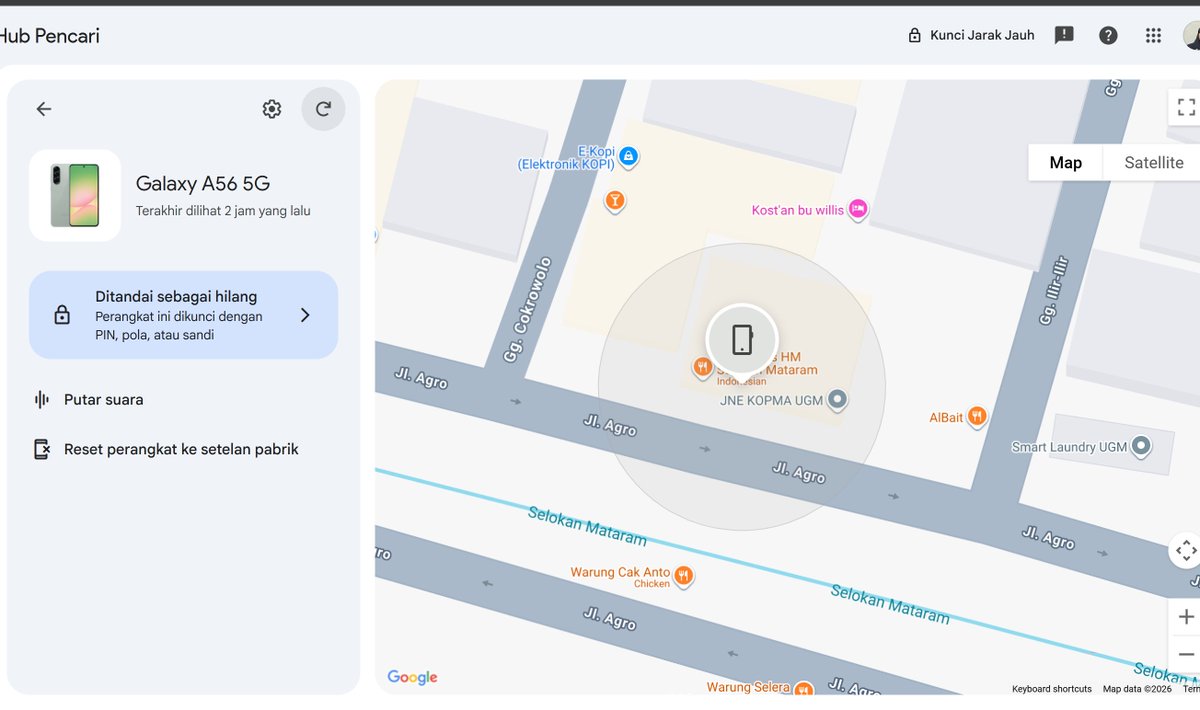Click the AlBait restaurant pin
The width and height of the screenshot is (1200, 710).
[977, 416]
